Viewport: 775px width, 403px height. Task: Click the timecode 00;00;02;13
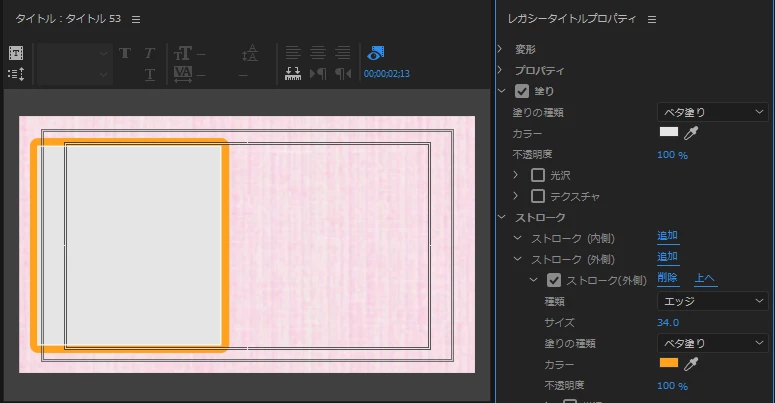tap(387, 74)
